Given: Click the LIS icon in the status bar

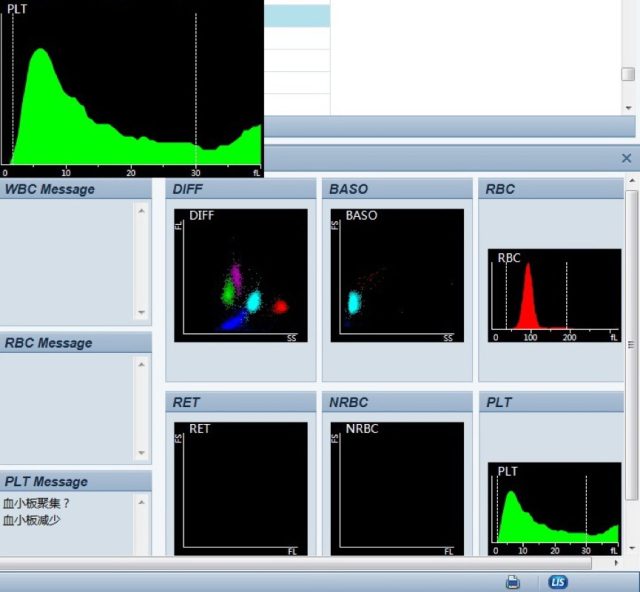Looking at the screenshot, I should point(558,582).
